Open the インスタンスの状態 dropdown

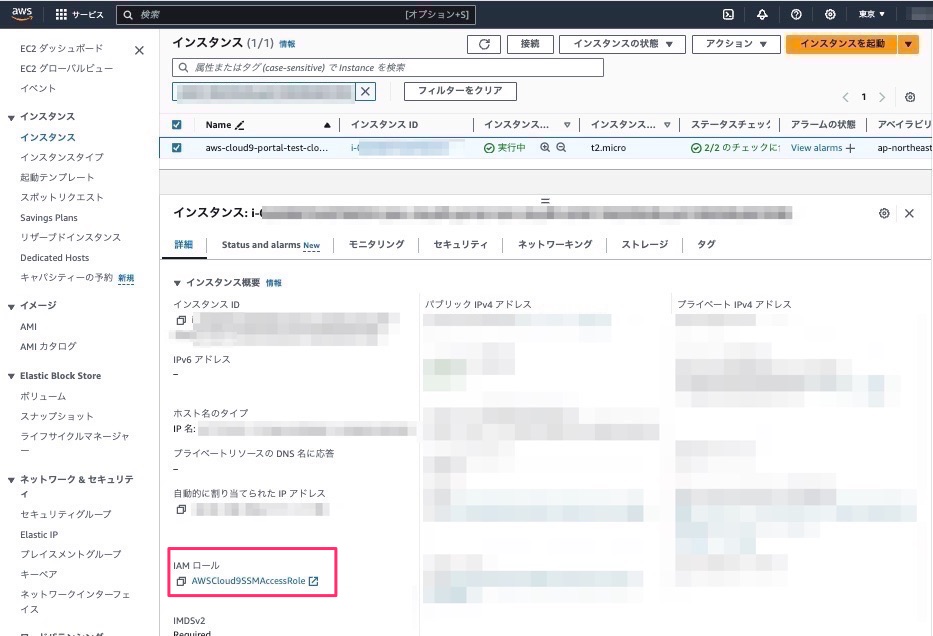click(622, 44)
